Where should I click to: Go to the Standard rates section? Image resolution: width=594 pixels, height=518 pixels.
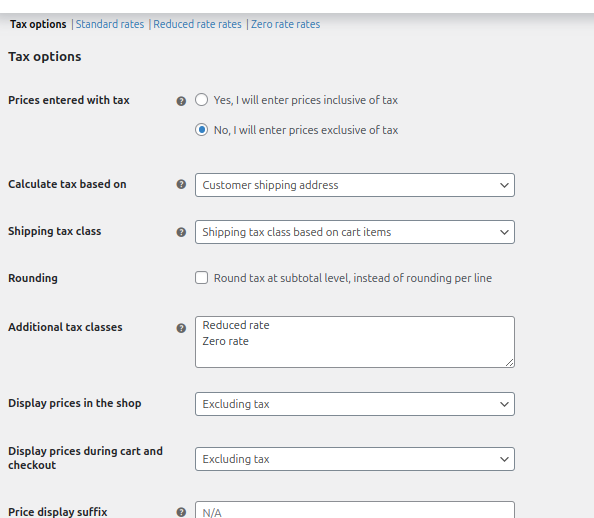110,24
